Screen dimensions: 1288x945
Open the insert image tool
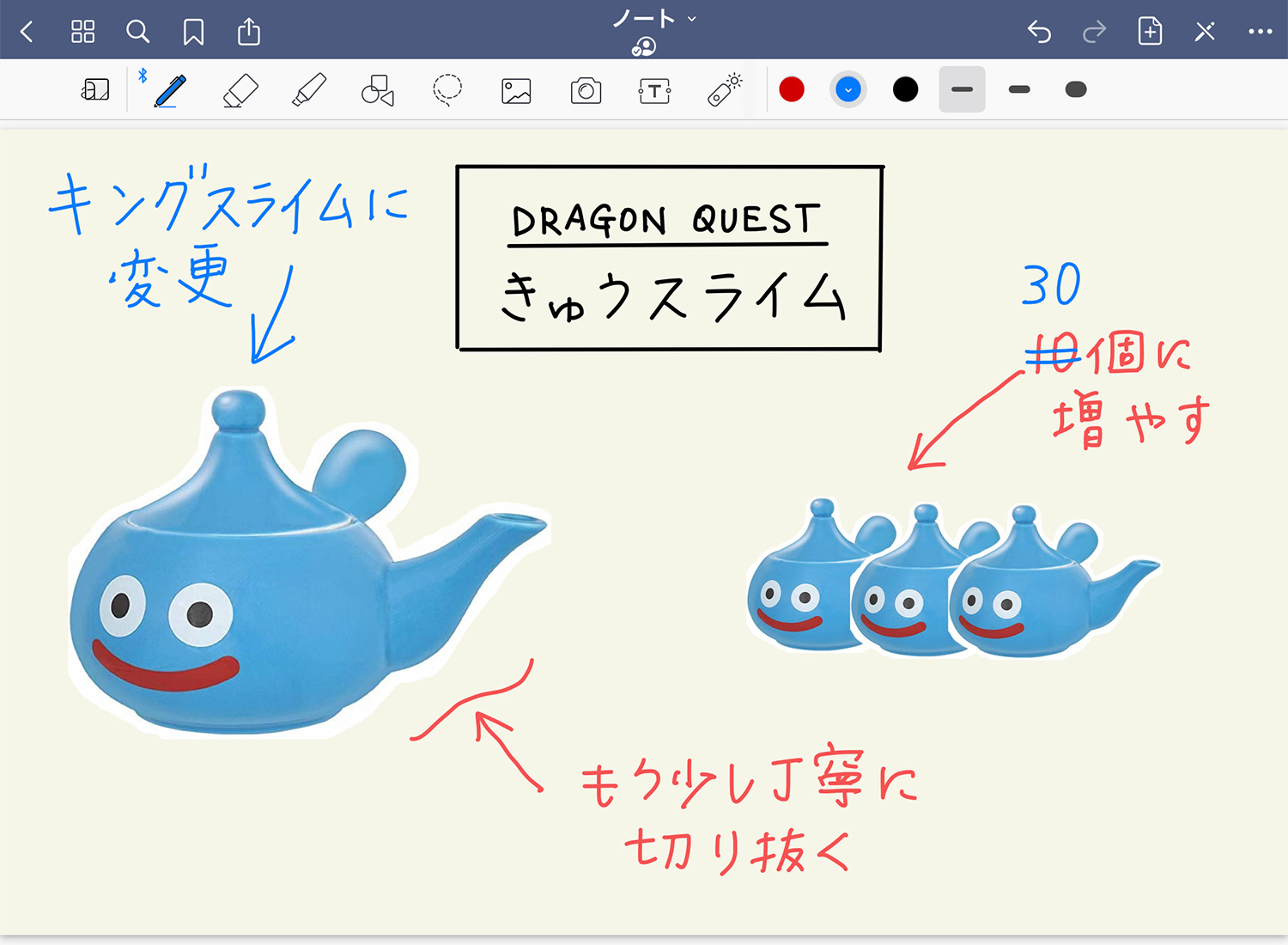(516, 90)
